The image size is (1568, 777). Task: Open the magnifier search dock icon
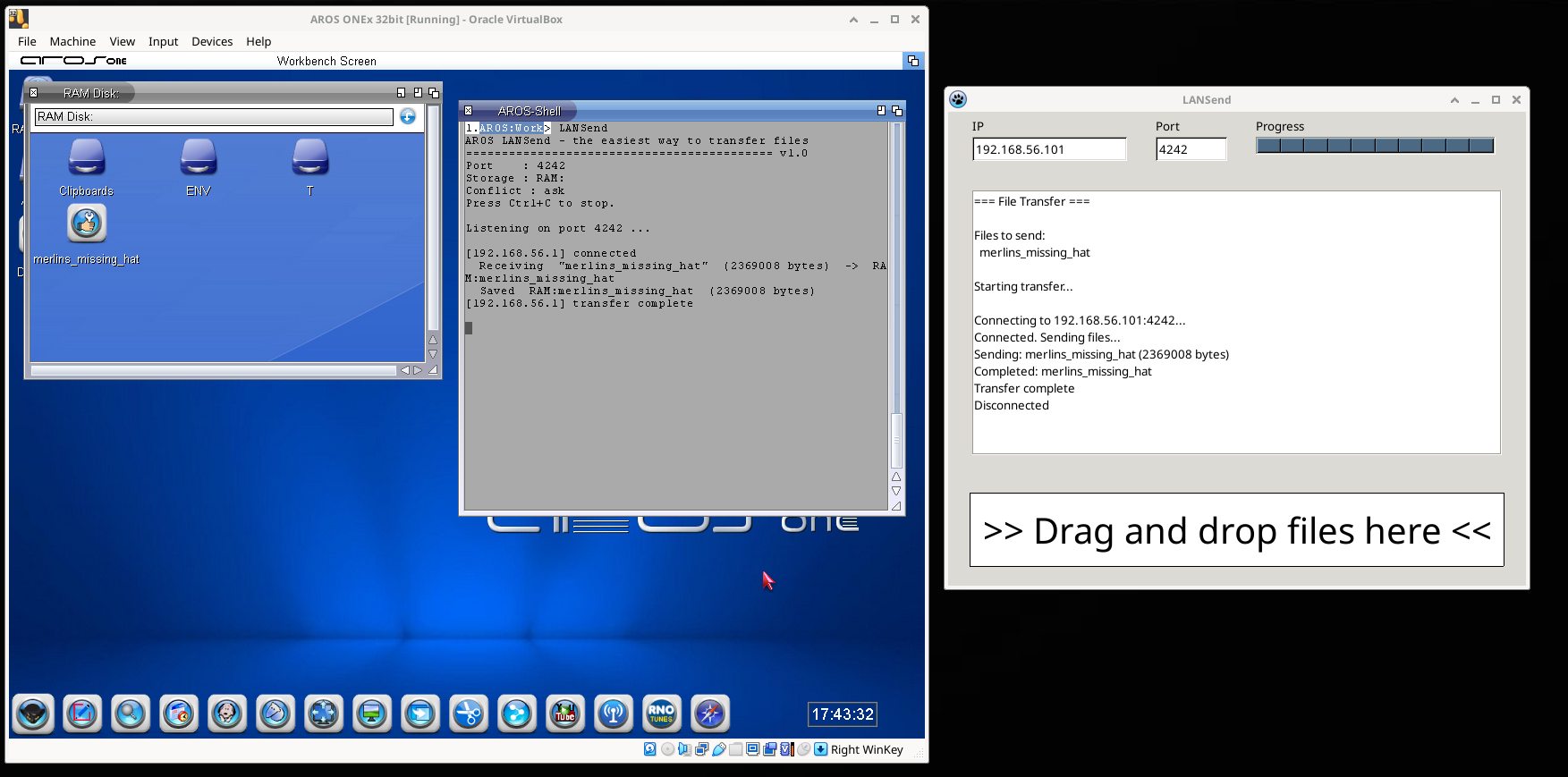pos(131,714)
